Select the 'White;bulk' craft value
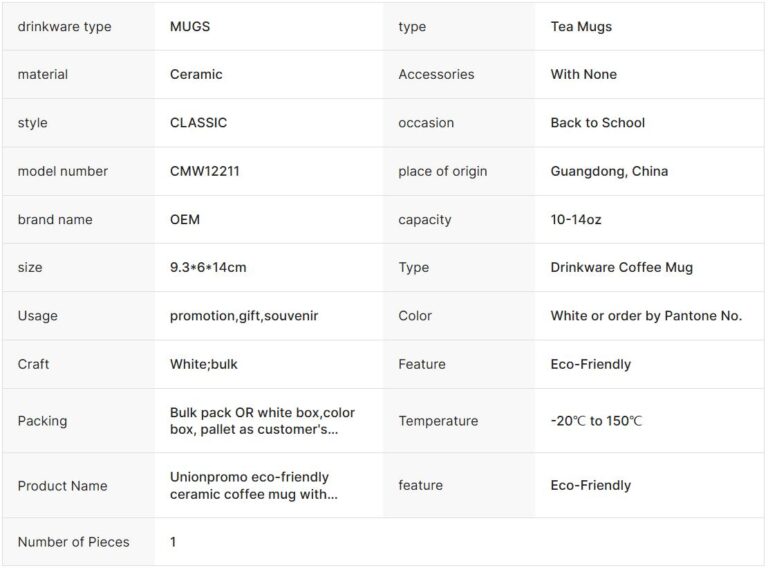Image resolution: width=768 pixels, height=568 pixels. 204,364
